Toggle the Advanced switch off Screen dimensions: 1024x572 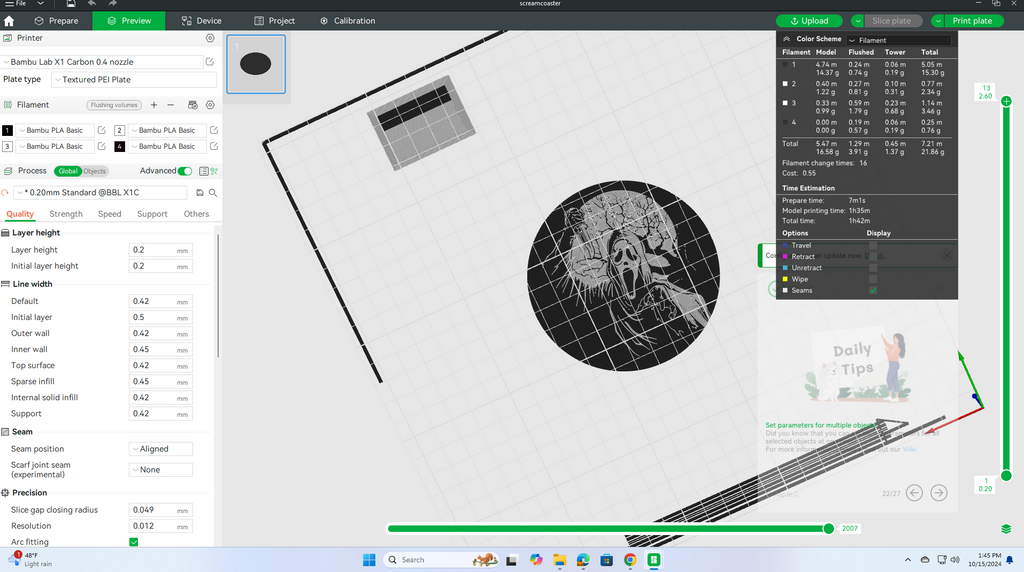pyautogui.click(x=185, y=171)
